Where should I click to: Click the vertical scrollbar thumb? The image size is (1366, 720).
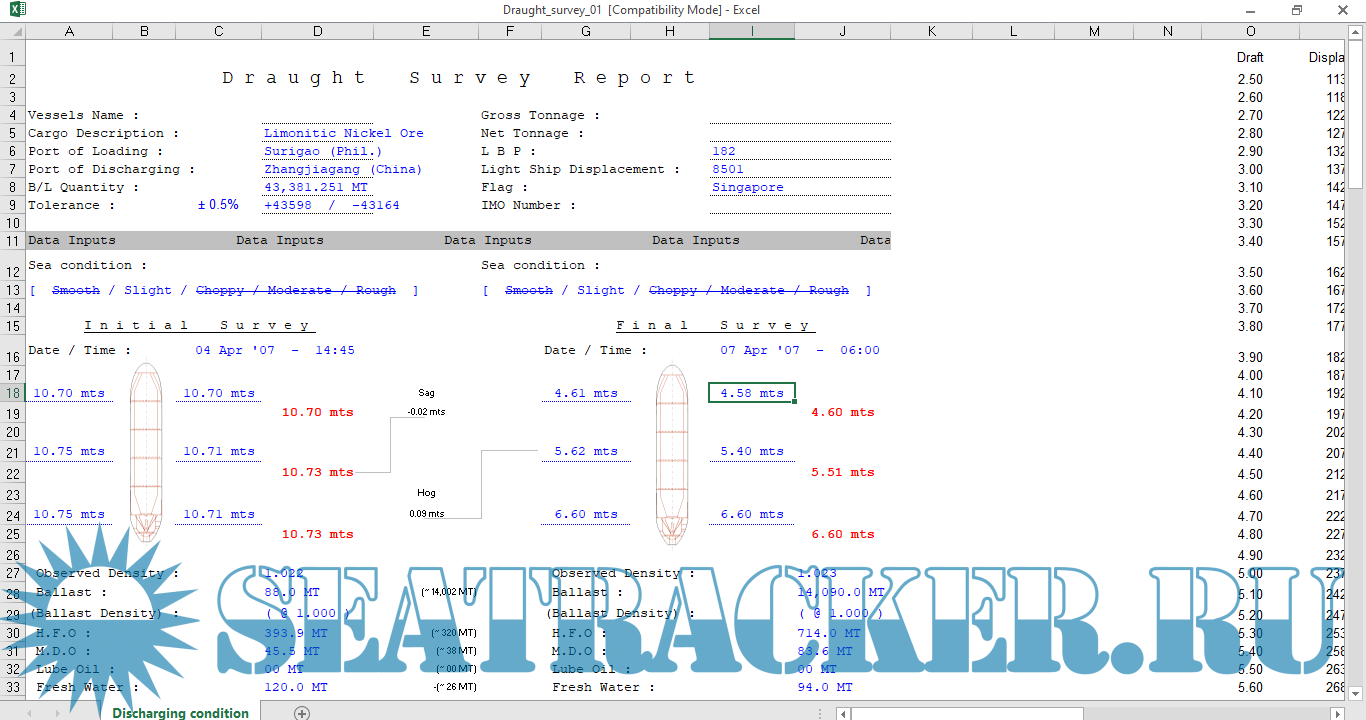click(x=1356, y=120)
